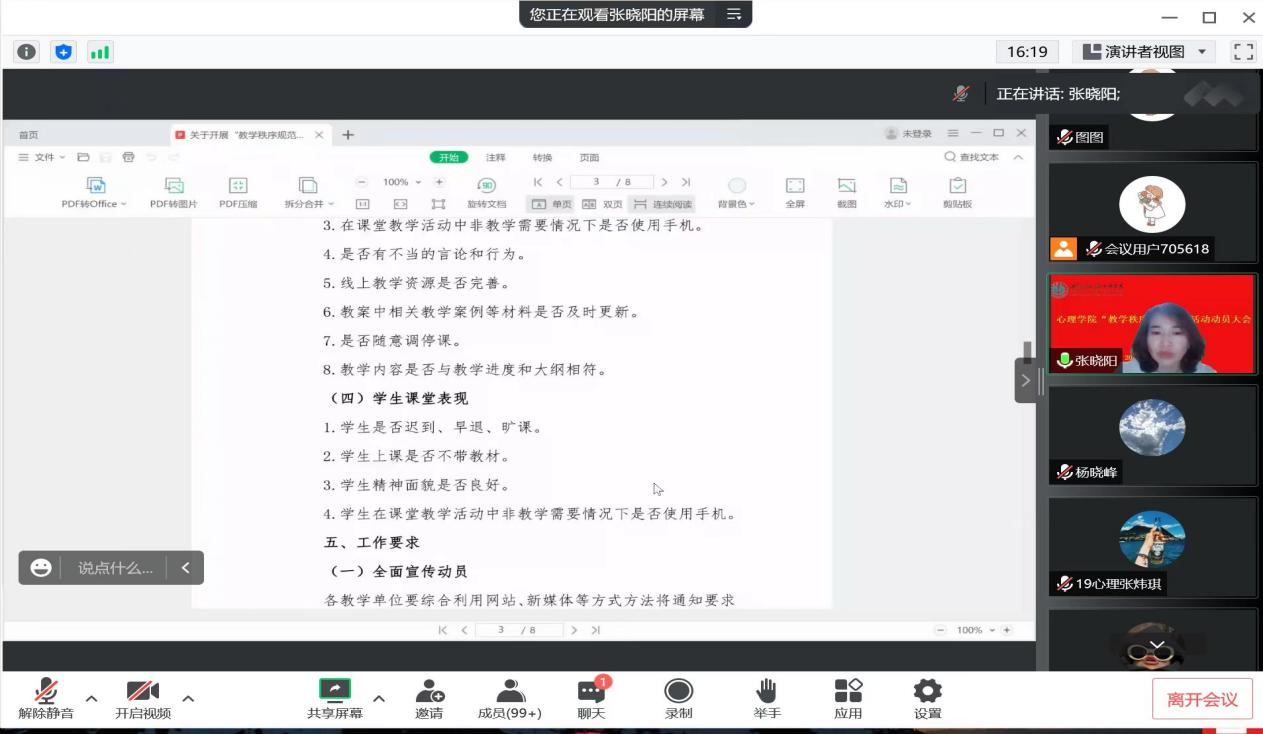This screenshot has width=1263, height=734.
Task: Expand video options arrow beside 开启视频
Action: click(188, 698)
